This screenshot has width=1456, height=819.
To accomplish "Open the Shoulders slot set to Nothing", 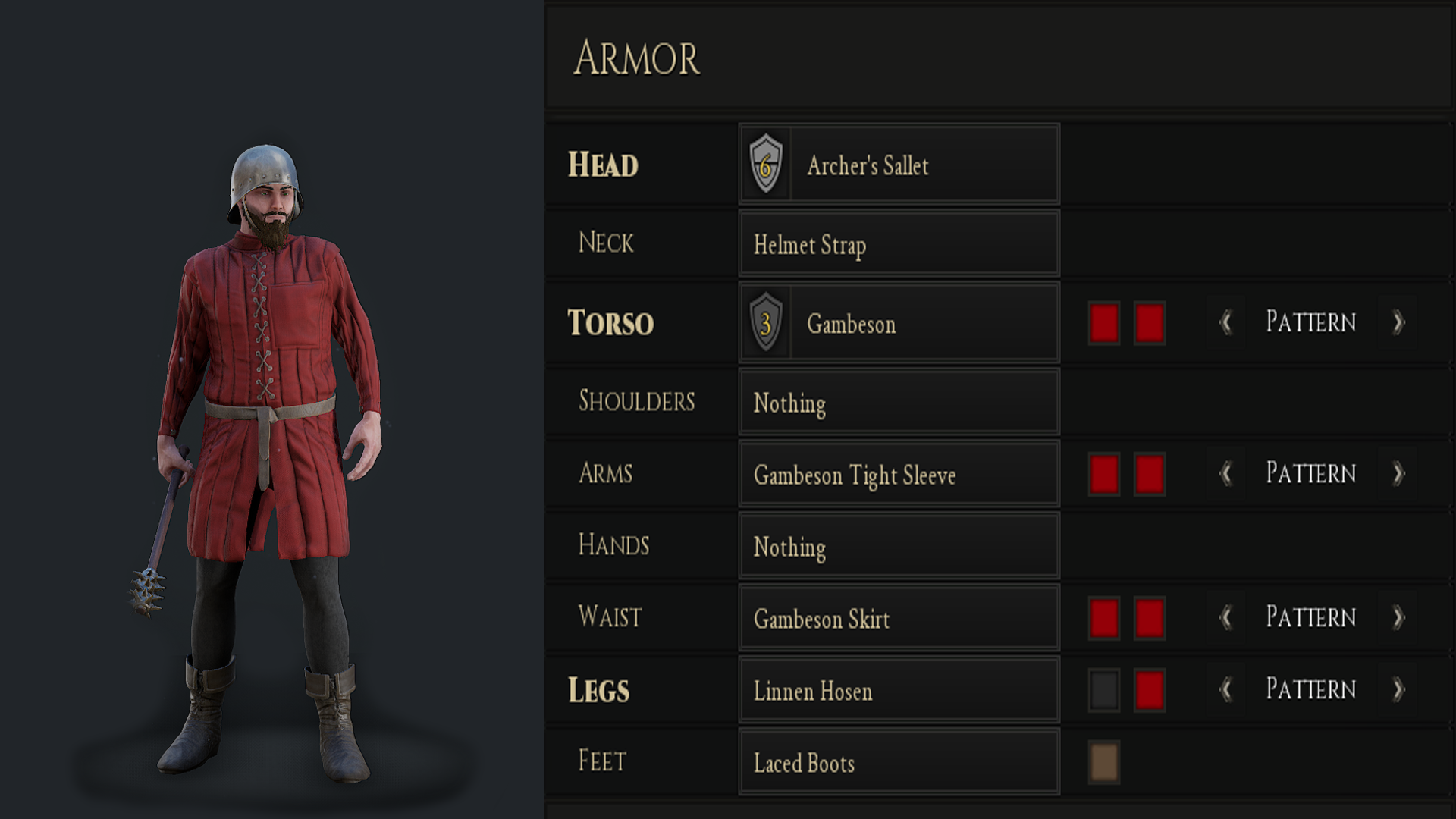I will (899, 403).
